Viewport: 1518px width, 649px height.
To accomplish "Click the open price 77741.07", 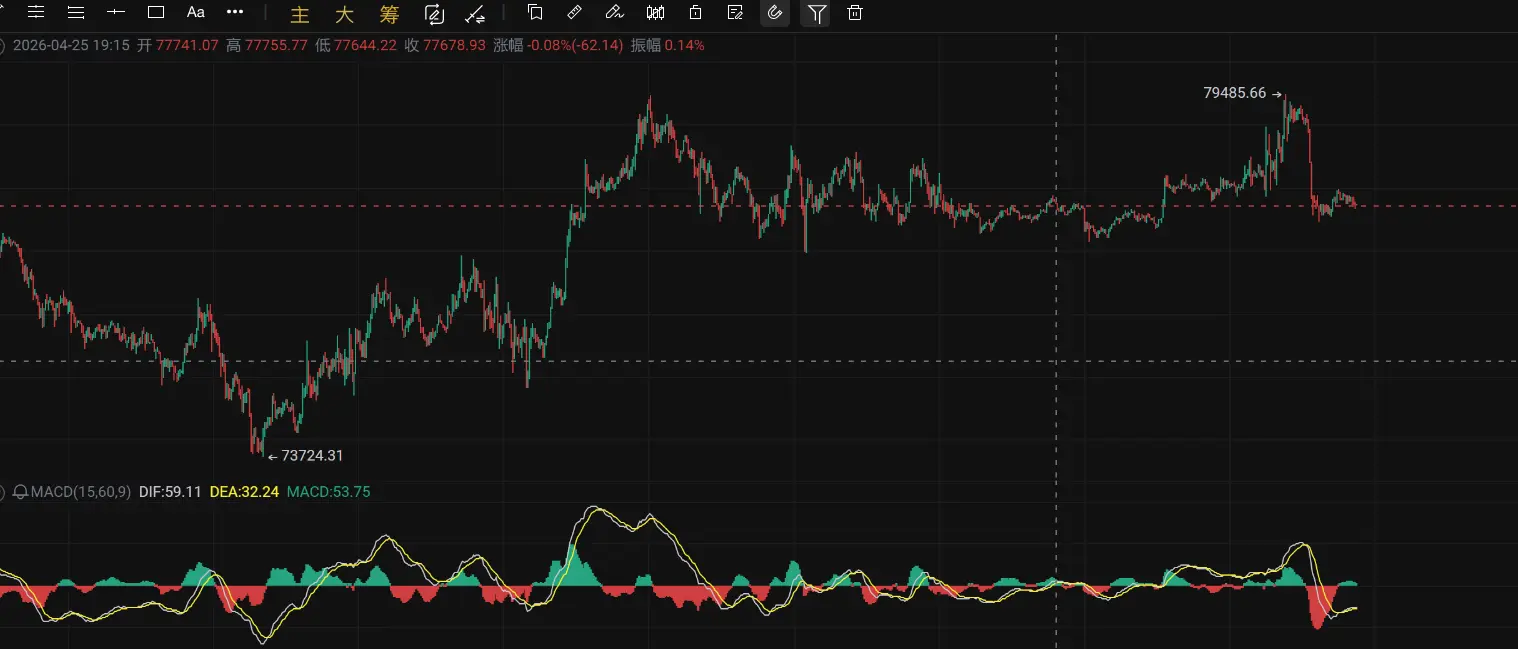I will [187, 46].
